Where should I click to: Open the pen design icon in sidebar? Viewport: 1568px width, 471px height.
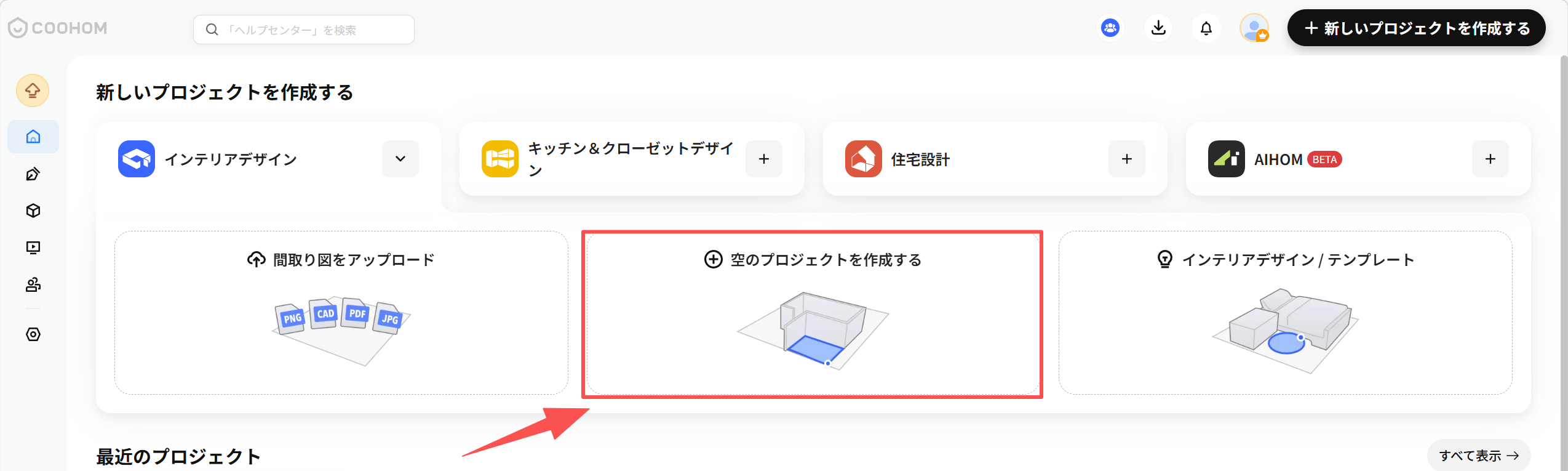pyautogui.click(x=33, y=174)
